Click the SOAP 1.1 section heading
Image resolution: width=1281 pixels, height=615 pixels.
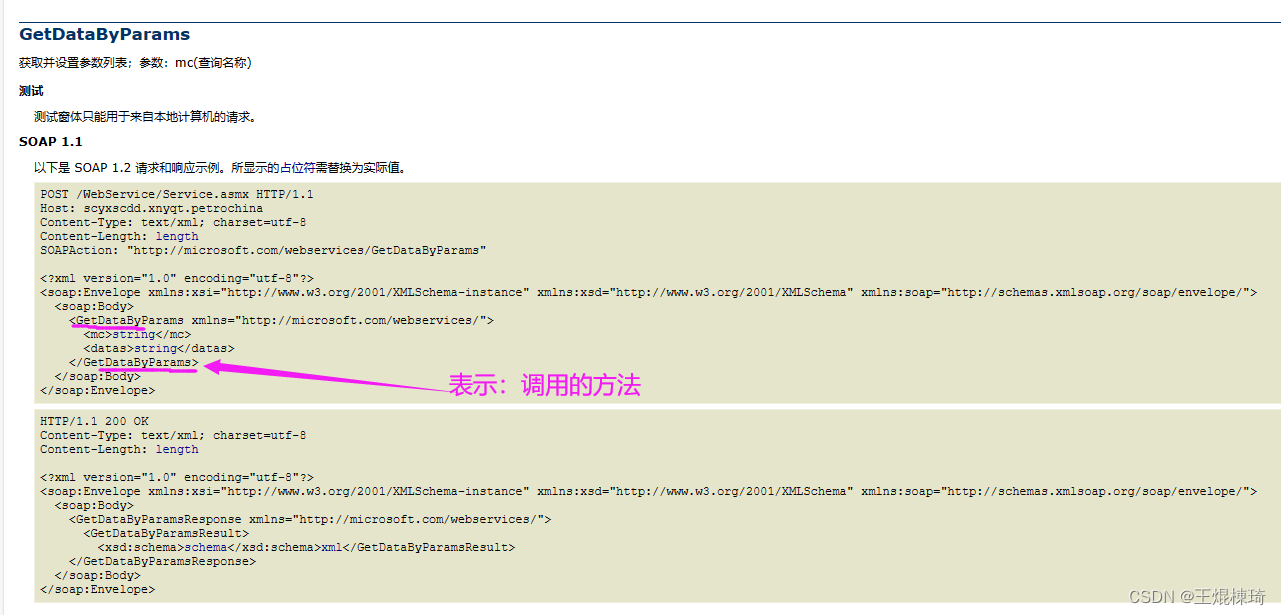coord(50,141)
